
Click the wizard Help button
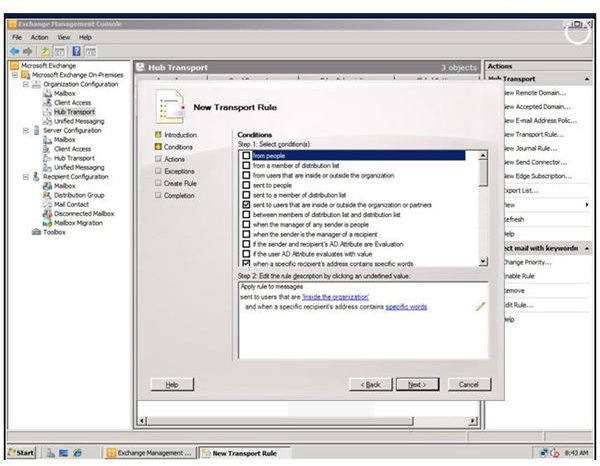172,385
